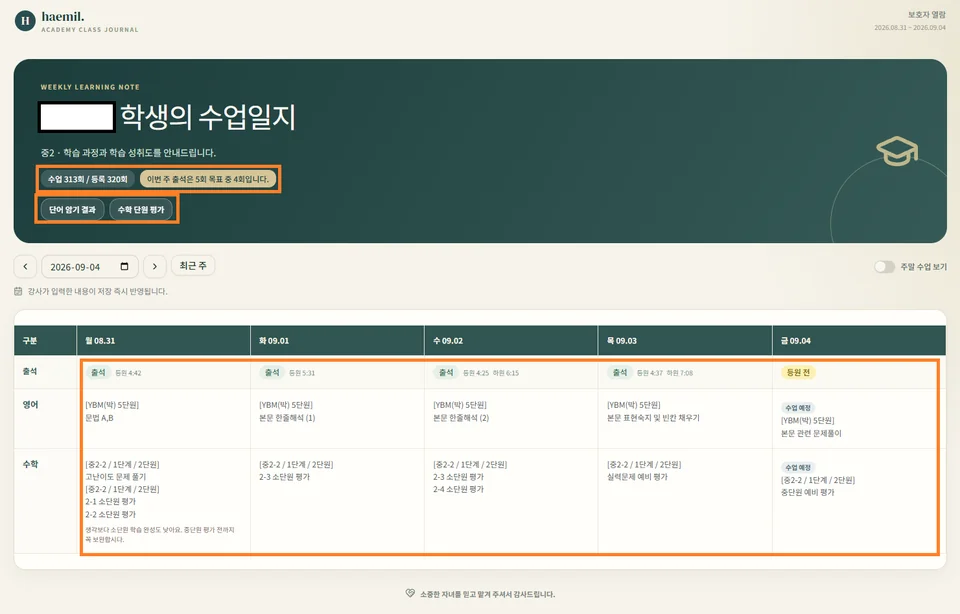This screenshot has height=614, width=960.
Task: Click the 2-4 소단원 평가 entry
Action: [459, 489]
